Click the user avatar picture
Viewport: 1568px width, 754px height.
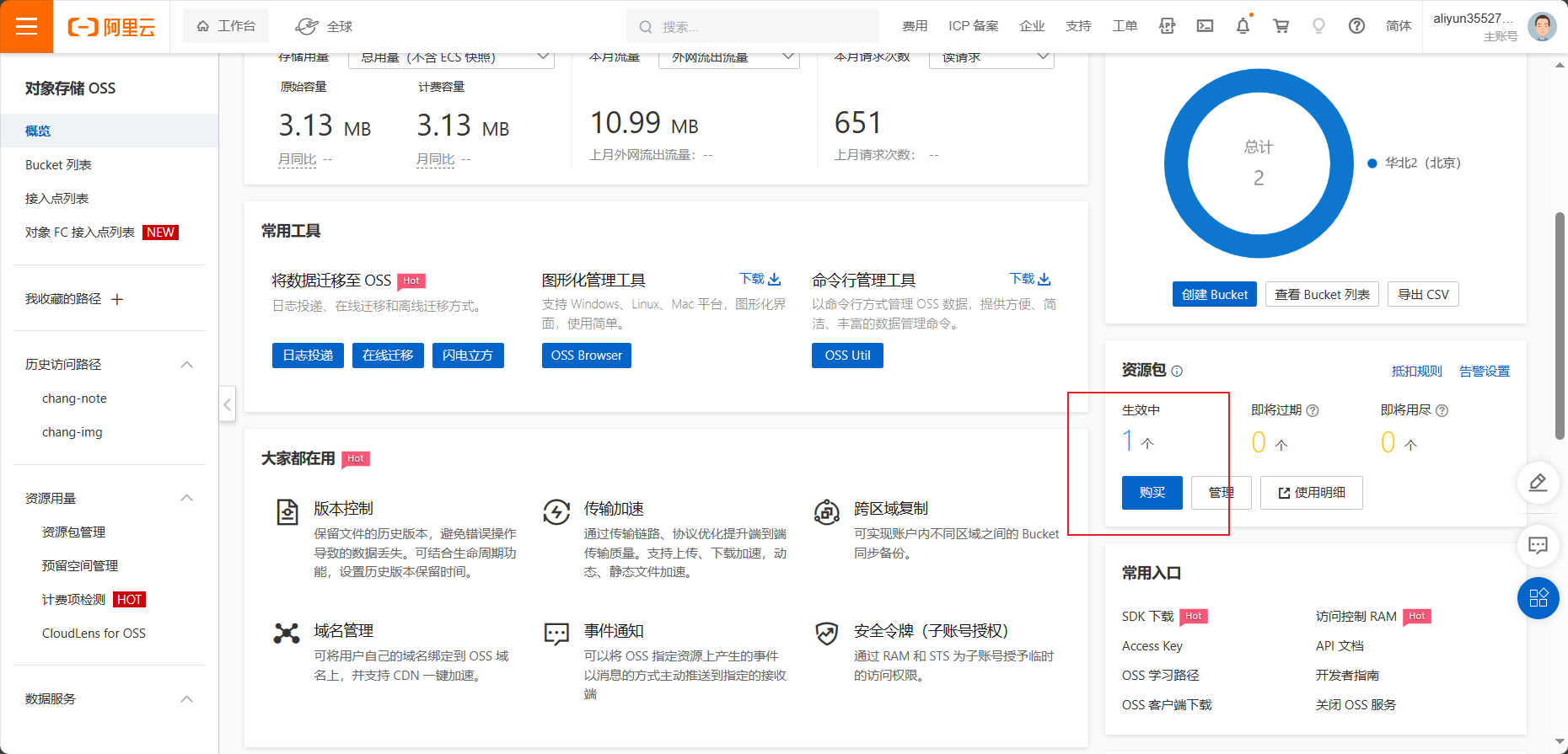pos(1542,26)
